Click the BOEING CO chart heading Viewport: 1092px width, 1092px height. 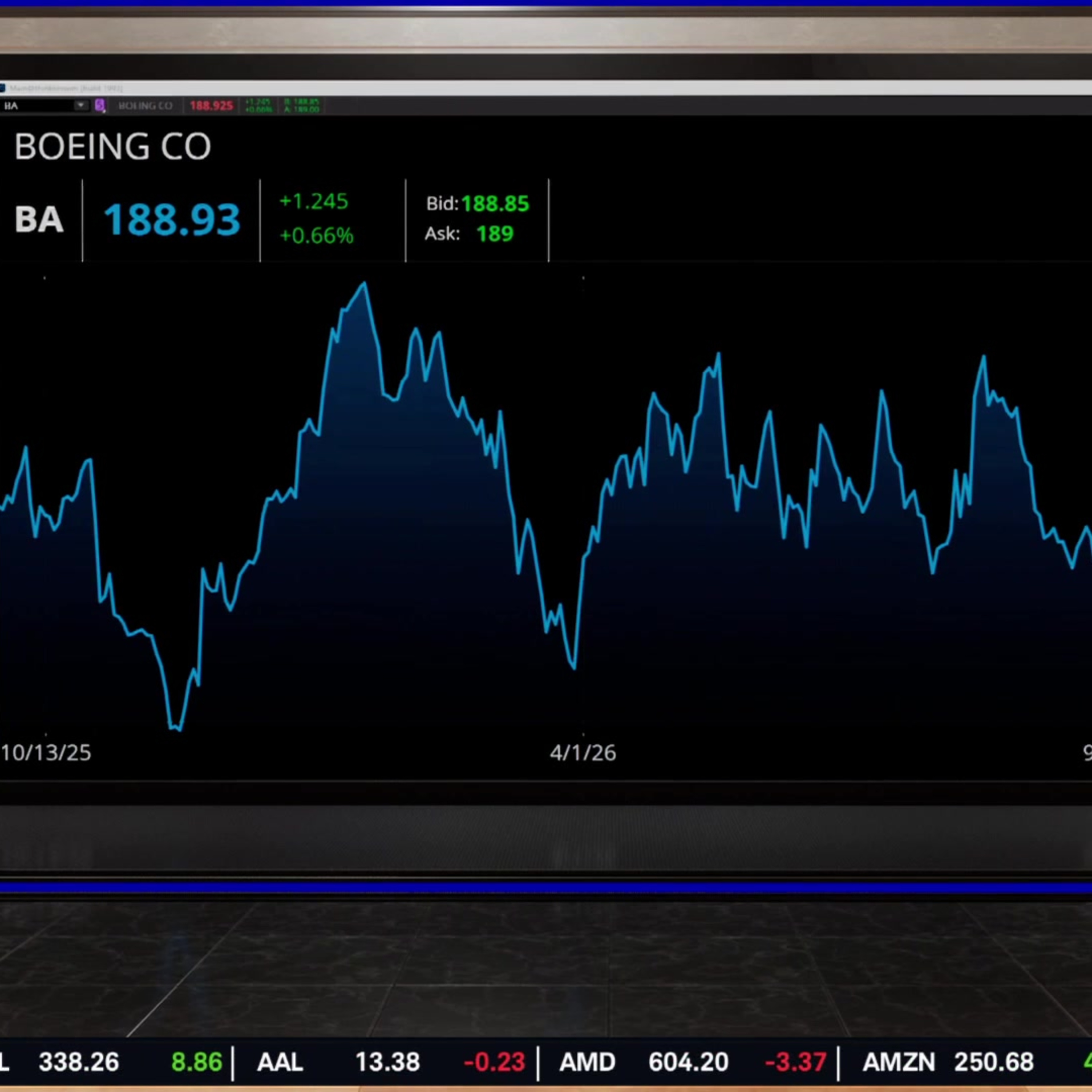pyautogui.click(x=112, y=147)
